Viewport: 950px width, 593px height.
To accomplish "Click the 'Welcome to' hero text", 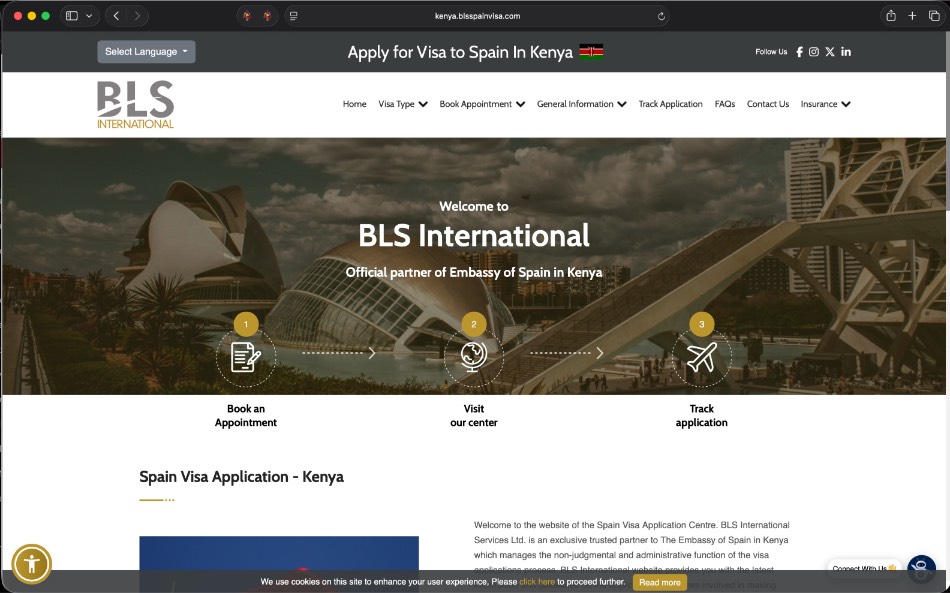I will pos(474,207).
